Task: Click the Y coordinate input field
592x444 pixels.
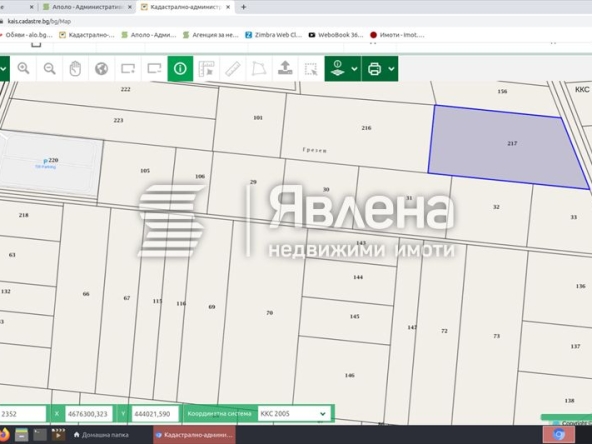Action: click(x=155, y=414)
